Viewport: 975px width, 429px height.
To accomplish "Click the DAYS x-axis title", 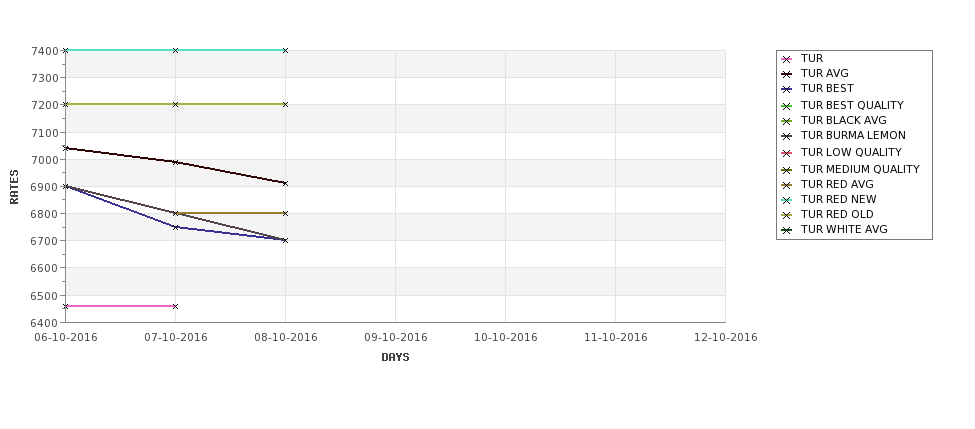I will click(x=395, y=357).
